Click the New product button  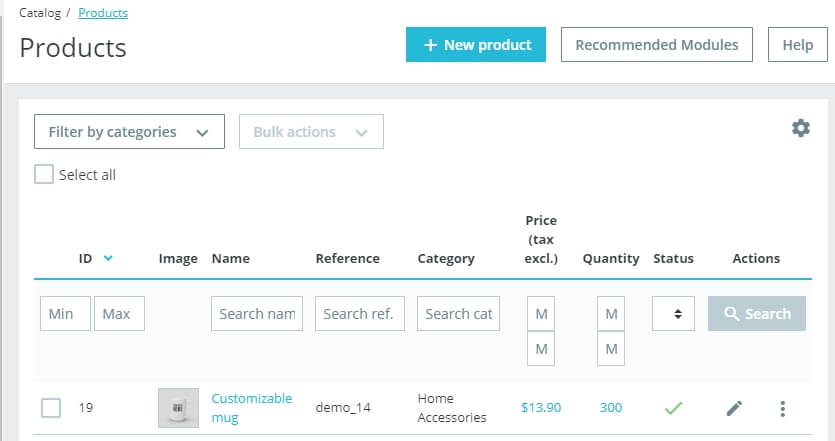[x=475, y=45]
